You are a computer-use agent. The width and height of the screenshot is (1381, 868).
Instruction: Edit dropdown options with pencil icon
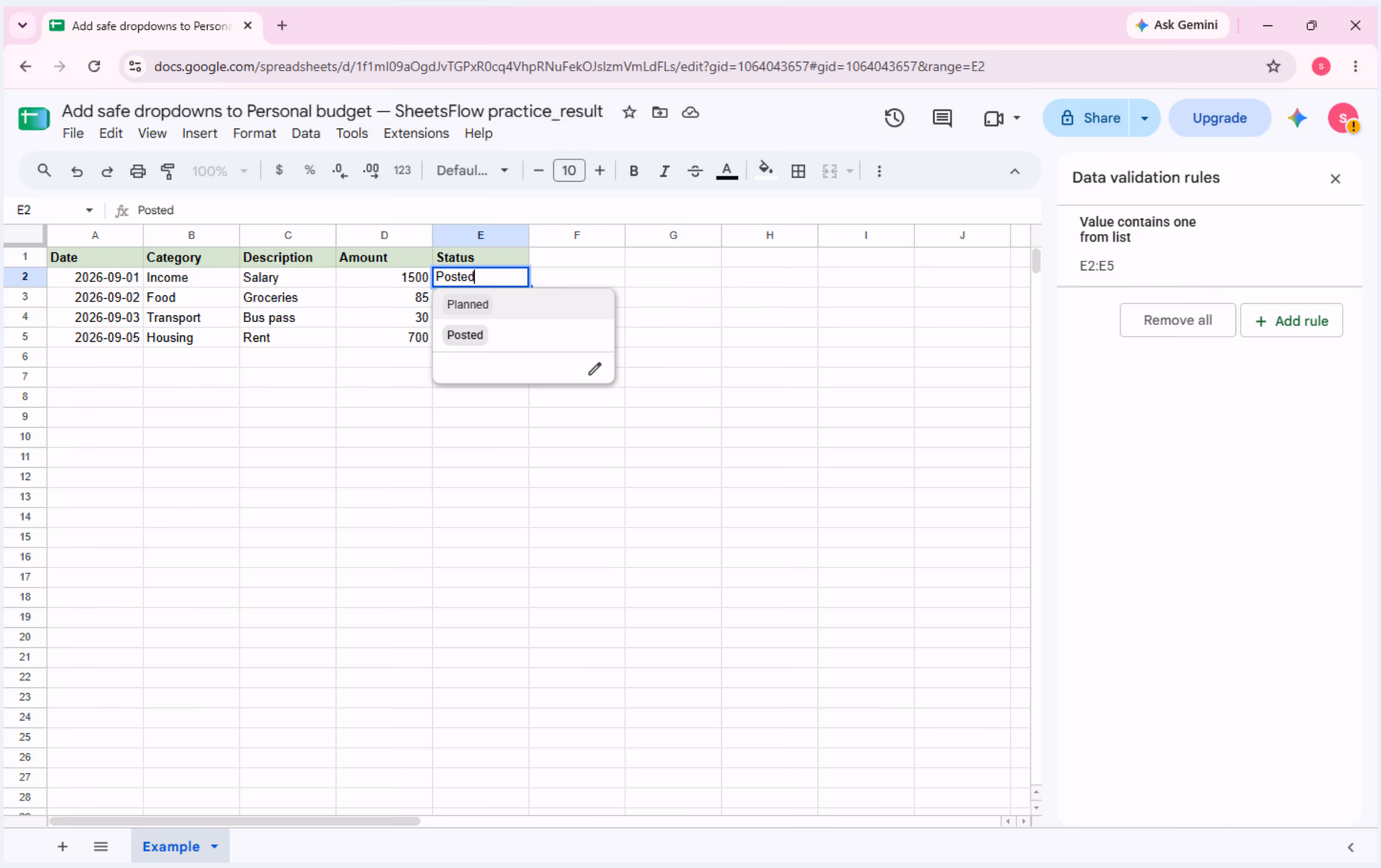click(x=595, y=369)
